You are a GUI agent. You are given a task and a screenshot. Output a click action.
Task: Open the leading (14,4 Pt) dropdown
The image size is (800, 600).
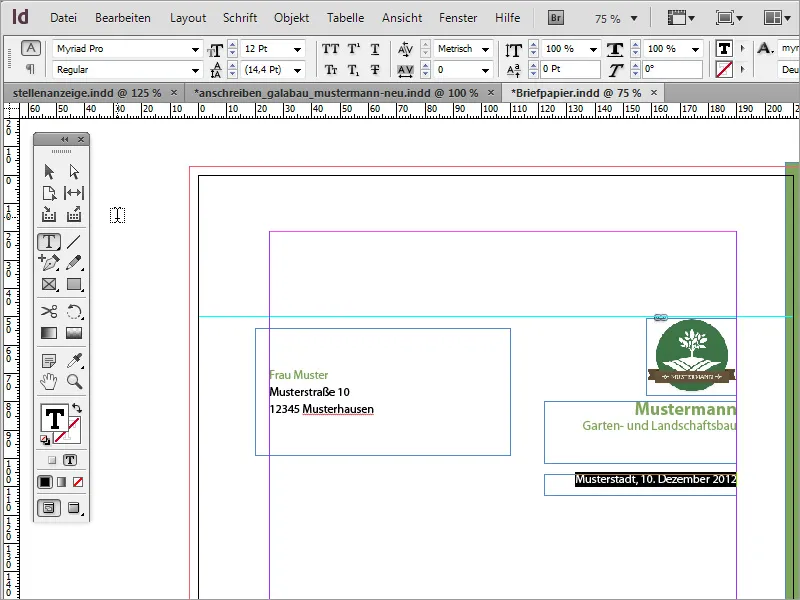click(x=297, y=70)
